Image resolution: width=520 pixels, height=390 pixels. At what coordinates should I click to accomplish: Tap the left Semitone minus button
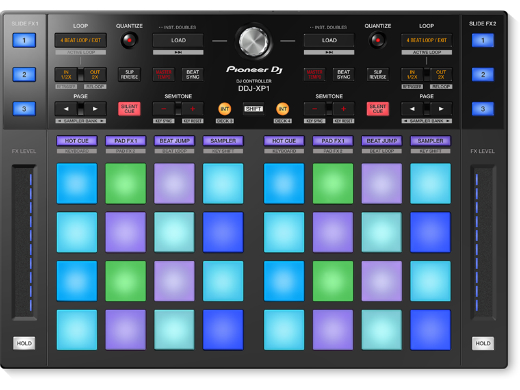[x=164, y=109]
